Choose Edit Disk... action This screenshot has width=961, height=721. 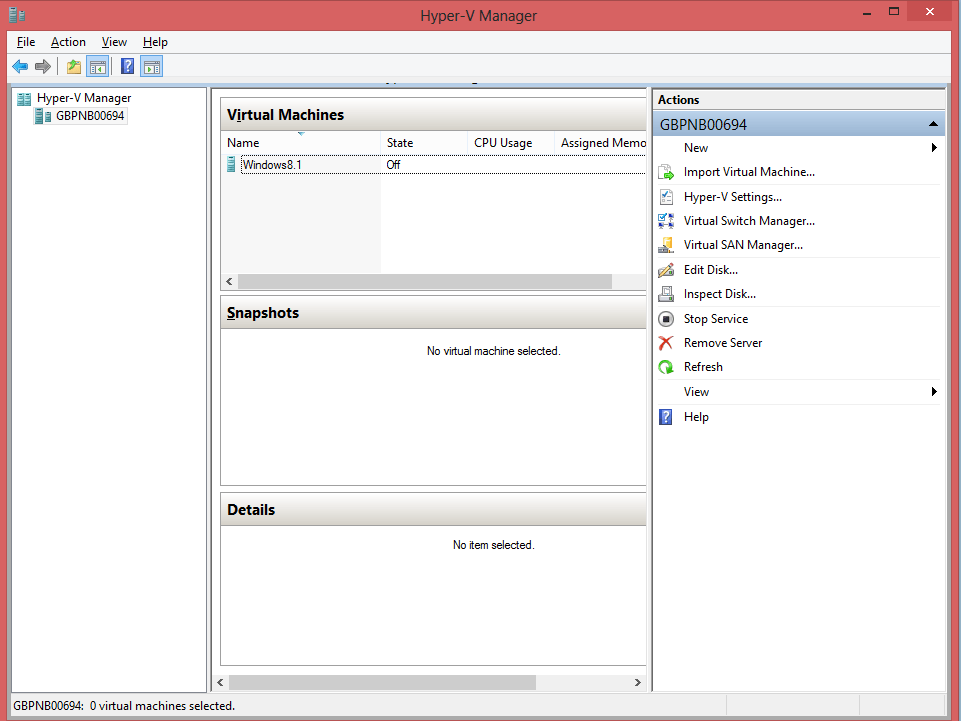(x=710, y=270)
